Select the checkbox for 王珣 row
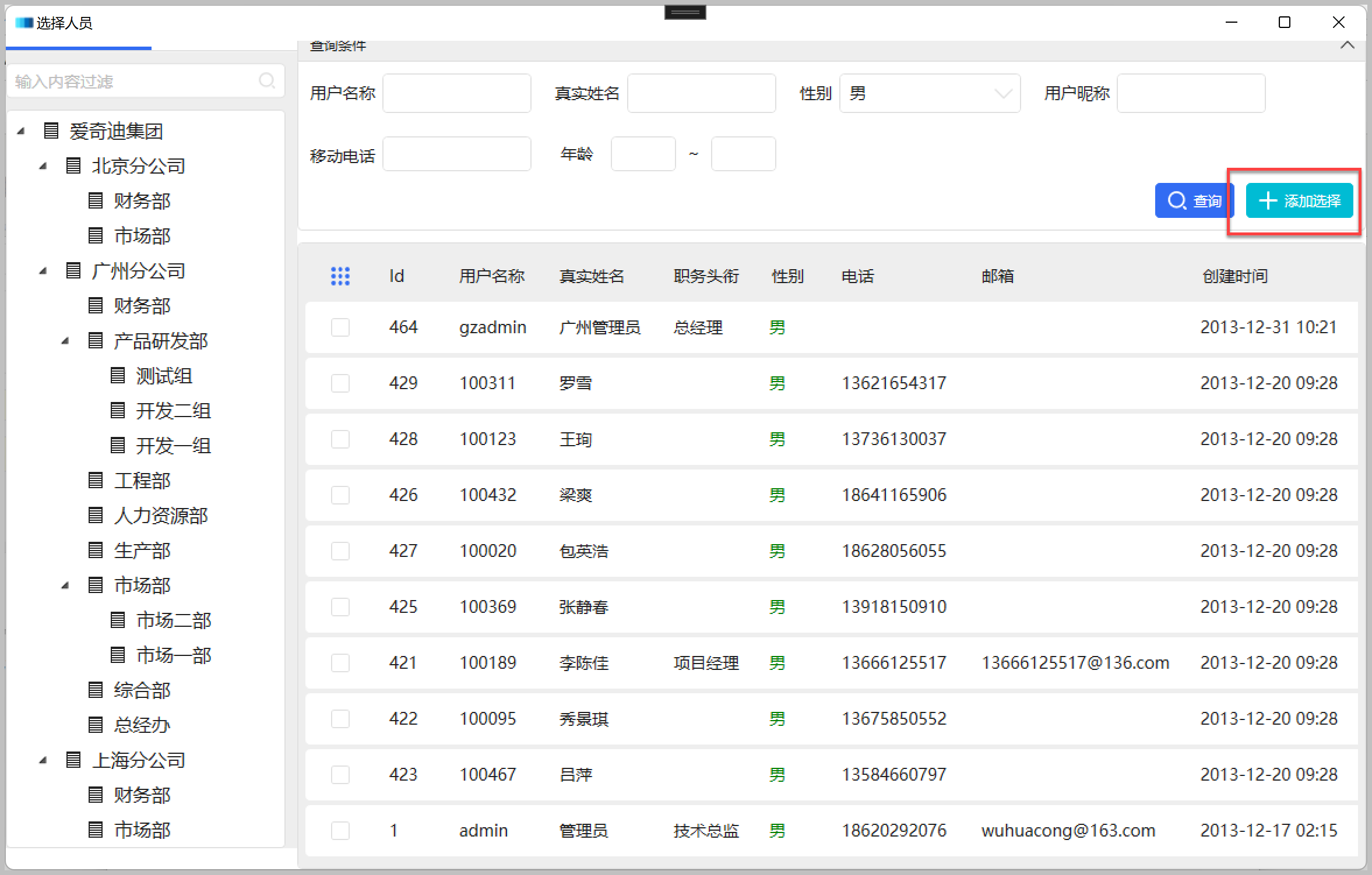Viewport: 1372px width, 875px height. click(x=340, y=439)
